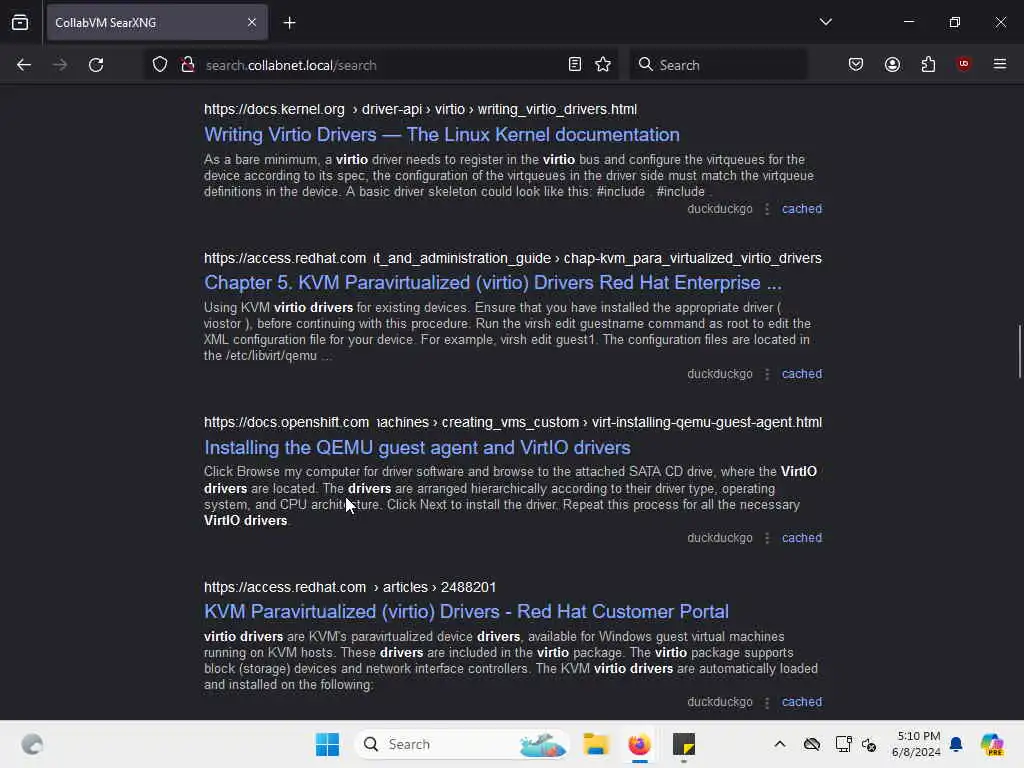Show hidden system tray icons chevron

(780, 744)
